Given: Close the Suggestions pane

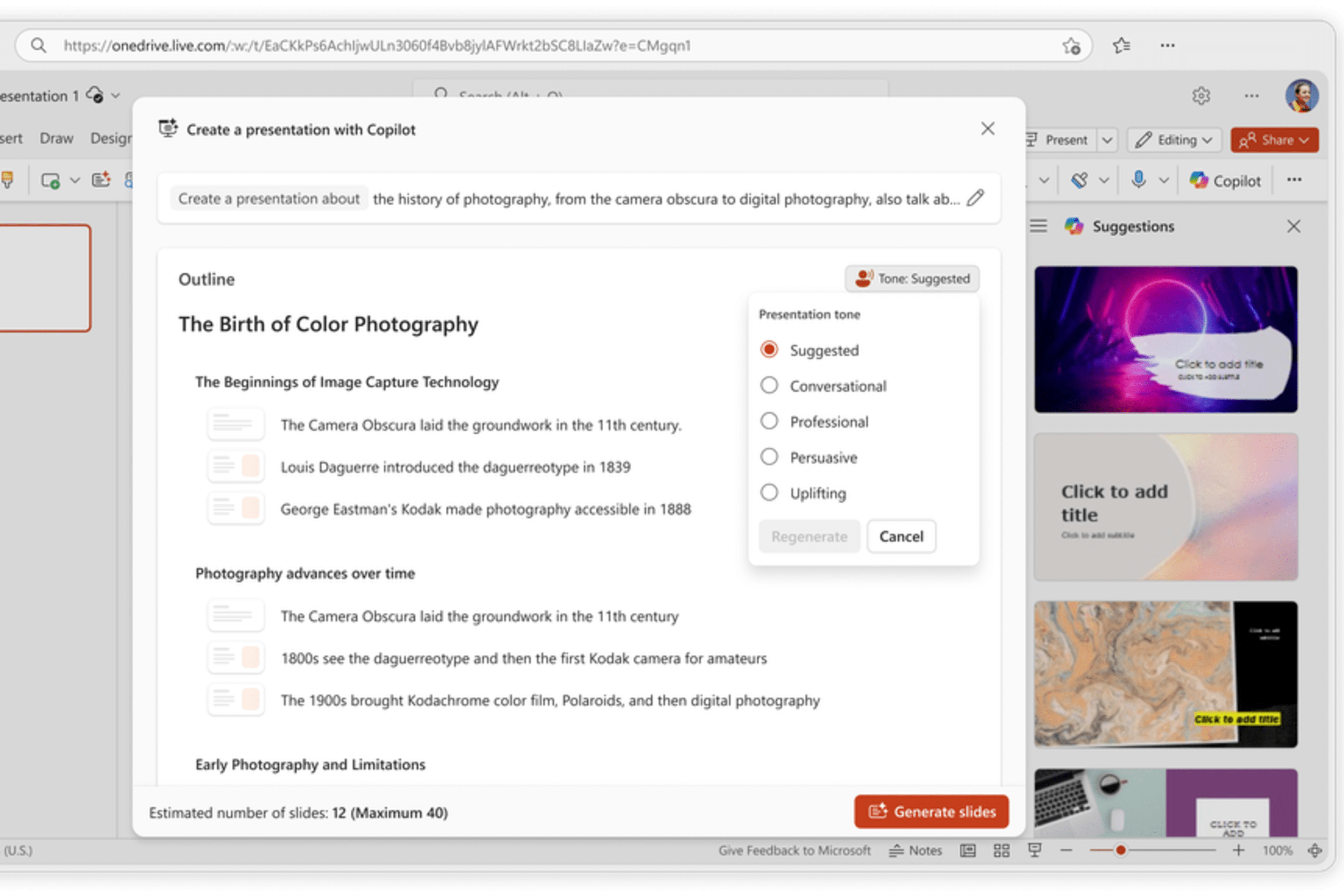Looking at the screenshot, I should click(x=1294, y=226).
